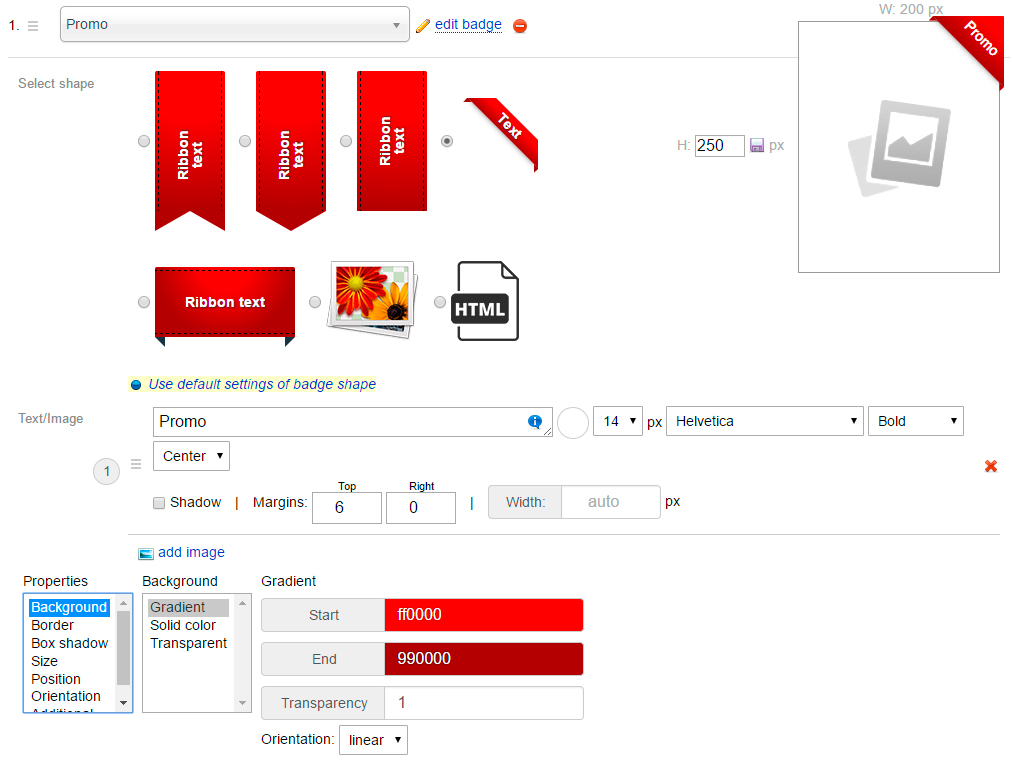Select the swallowtail ribbon shape radio button
Screen dimensions: 1013x764
(x=144, y=141)
